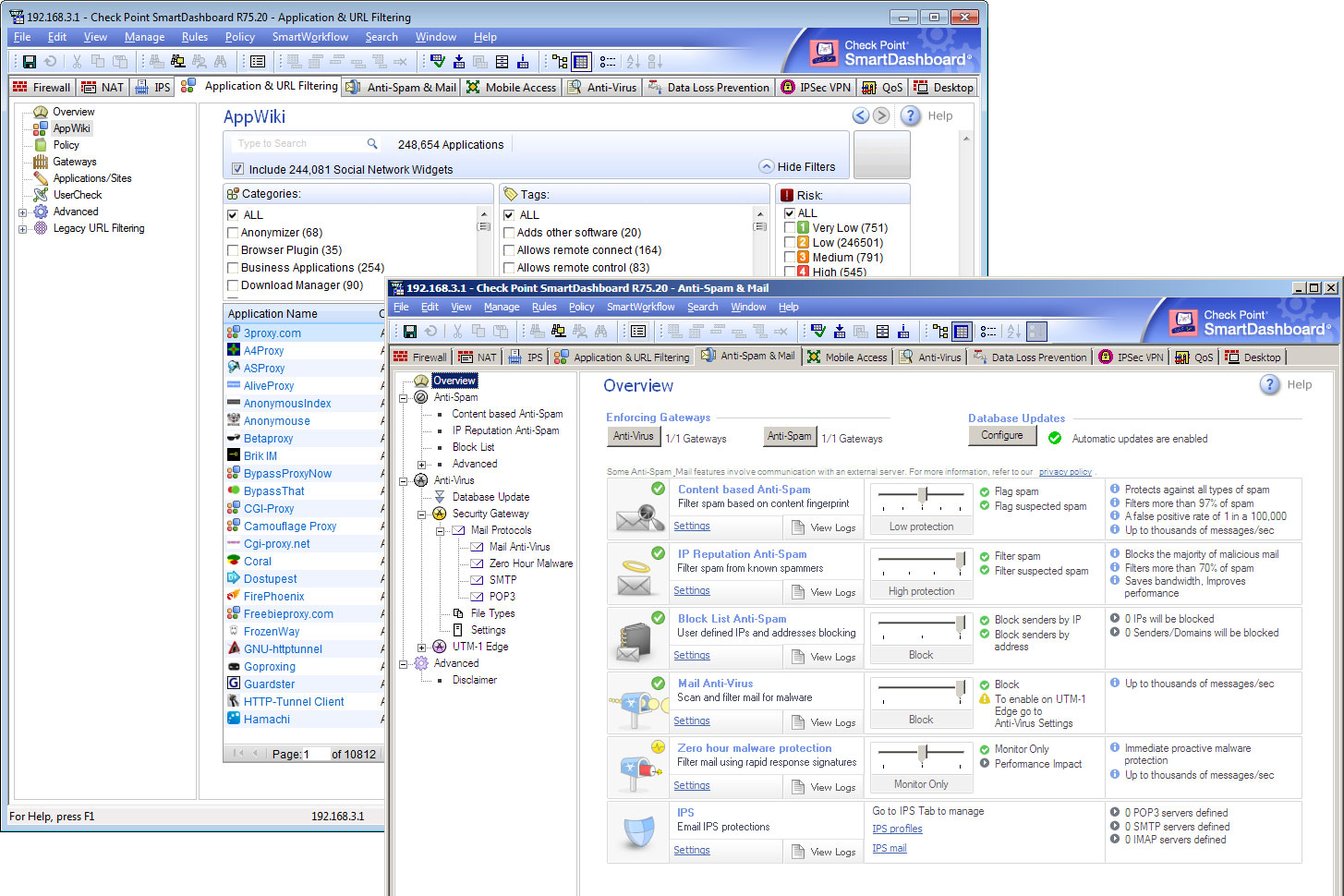The image size is (1344, 896).
Task: Click View Logs for Mail Anti-Virus
Action: 823,721
